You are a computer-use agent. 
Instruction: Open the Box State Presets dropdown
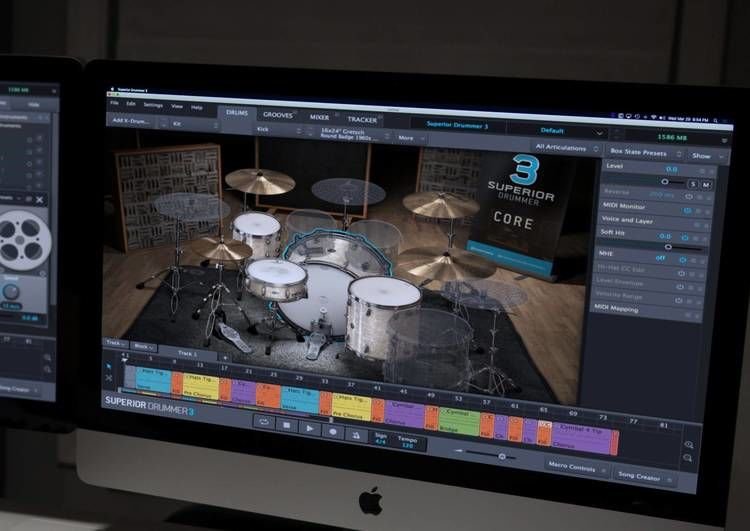643,153
